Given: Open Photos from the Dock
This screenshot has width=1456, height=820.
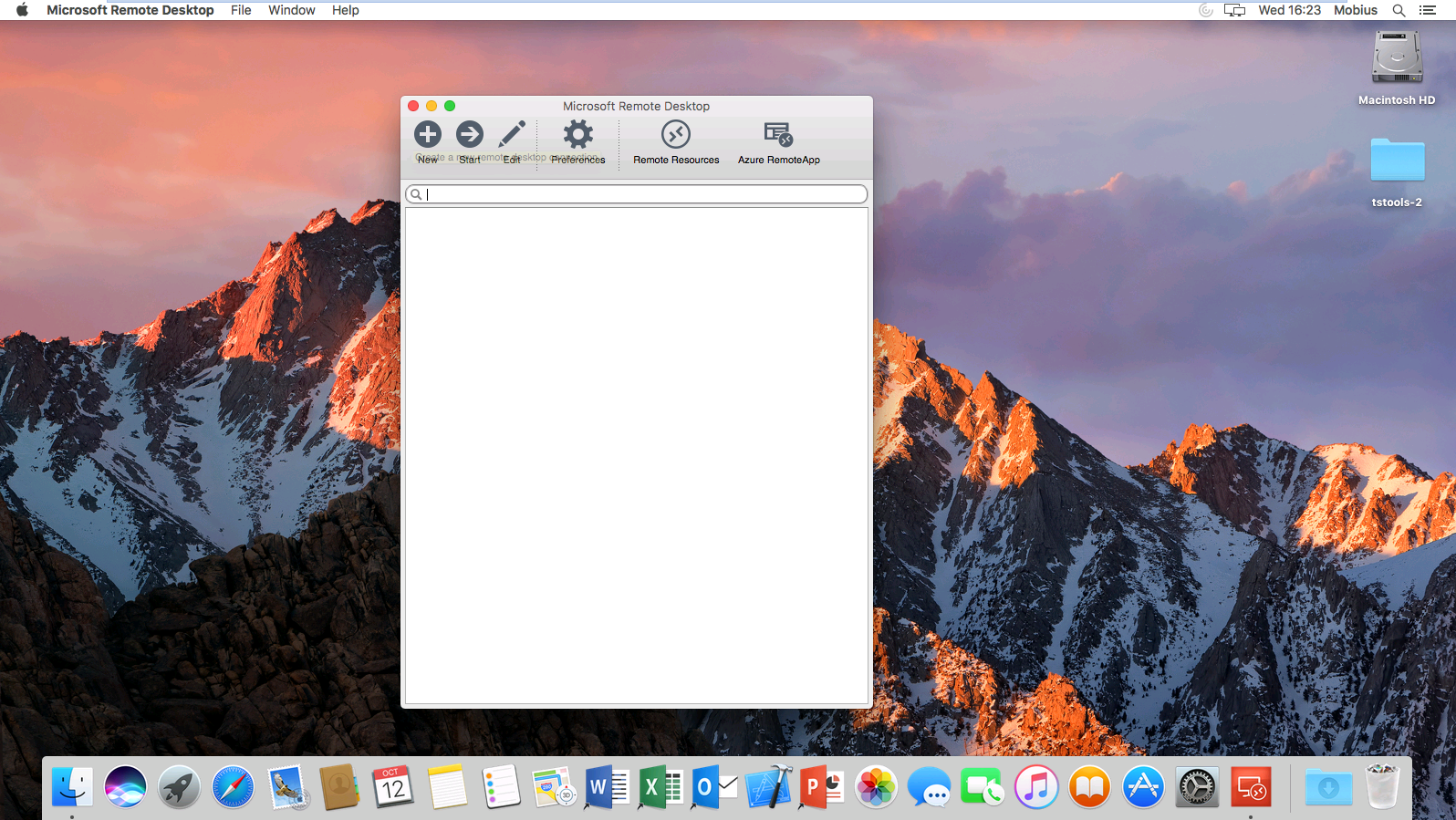Looking at the screenshot, I should tap(876, 786).
